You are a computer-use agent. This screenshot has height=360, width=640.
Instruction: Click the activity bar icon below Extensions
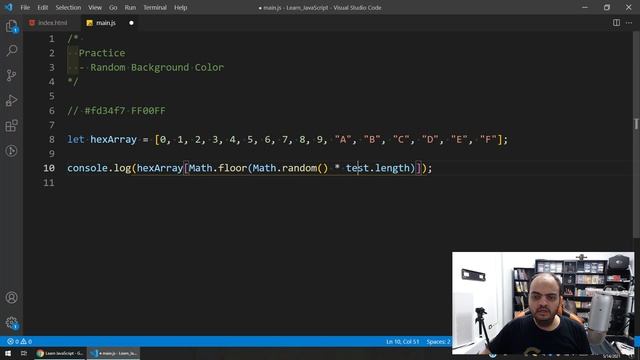tap(11, 151)
